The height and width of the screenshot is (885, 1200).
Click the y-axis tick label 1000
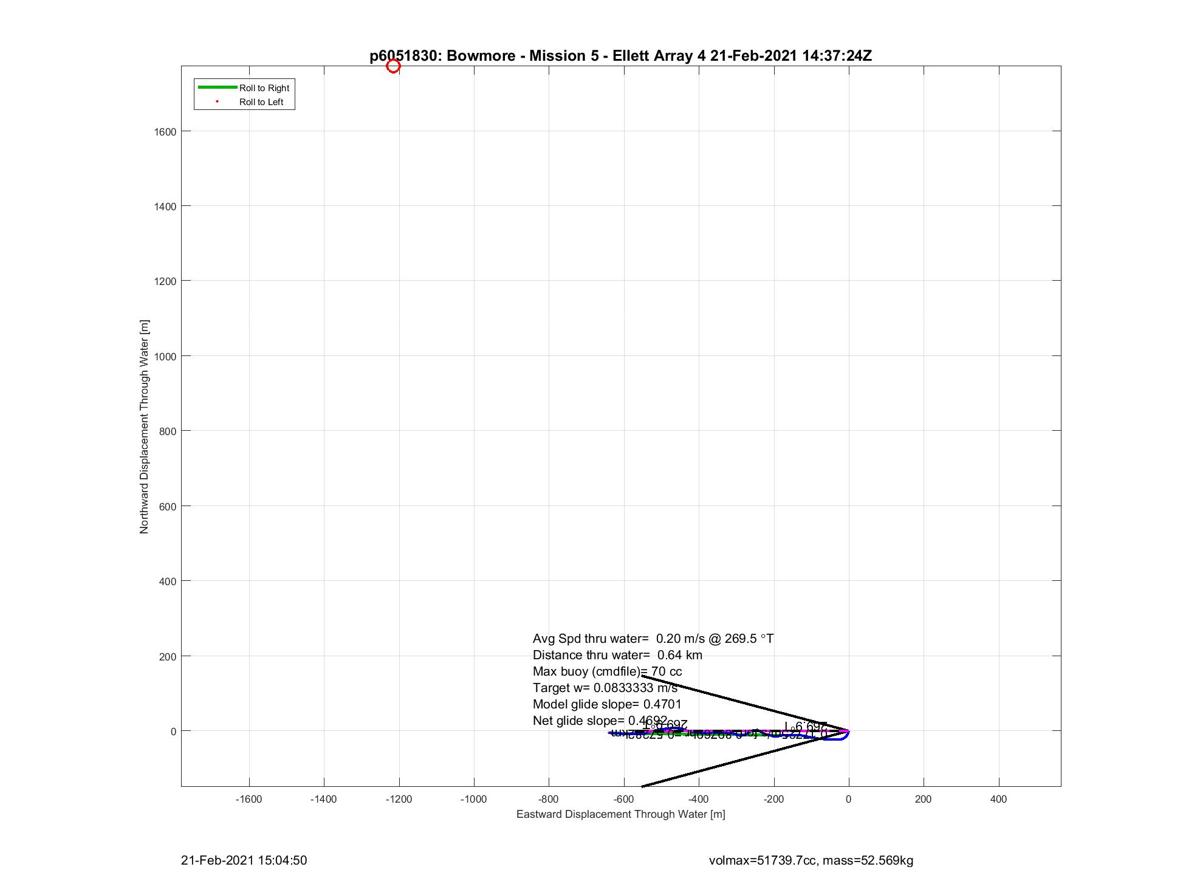point(165,356)
